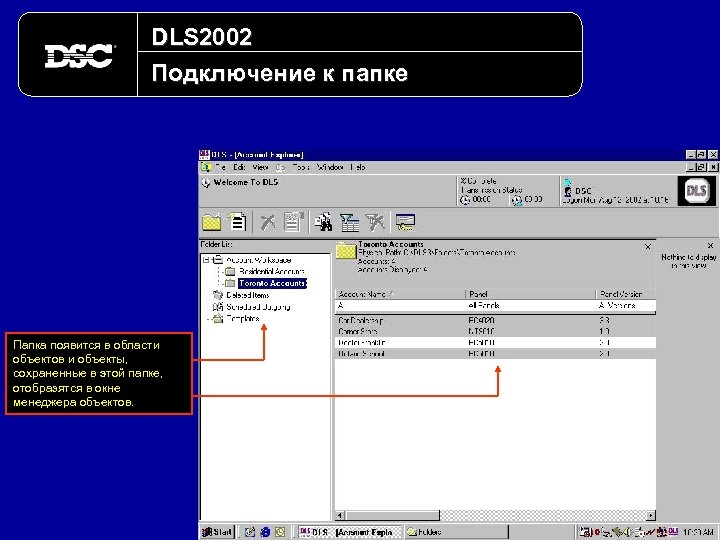This screenshot has width=720, height=540.
Task: Click the third quick launch icon
Action: click(281, 532)
